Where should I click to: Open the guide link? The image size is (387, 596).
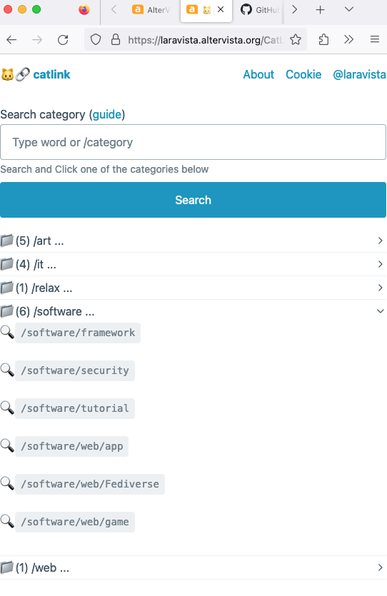tap(107, 114)
